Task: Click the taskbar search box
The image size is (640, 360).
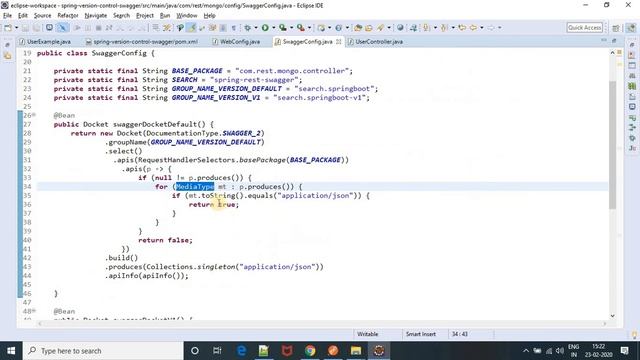Action: pyautogui.click(x=103, y=351)
